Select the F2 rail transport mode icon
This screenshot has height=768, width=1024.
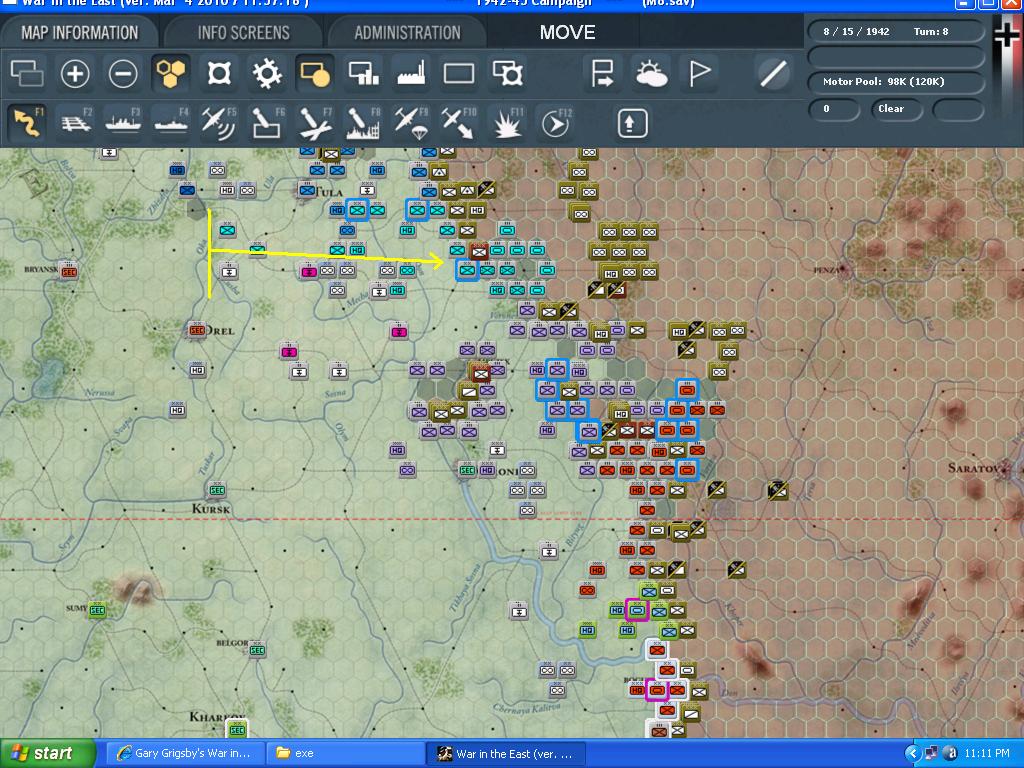tap(75, 123)
